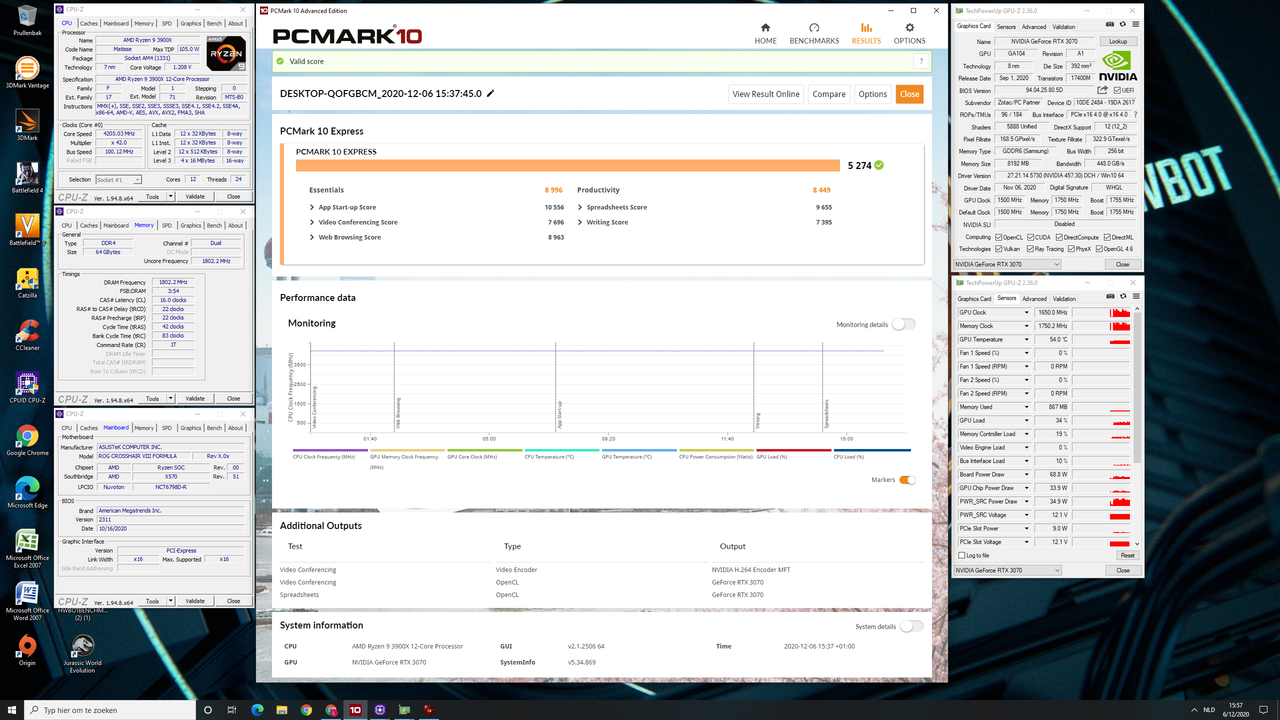The height and width of the screenshot is (720, 1280).
Task: Toggle Markers switch off
Action: [907, 480]
